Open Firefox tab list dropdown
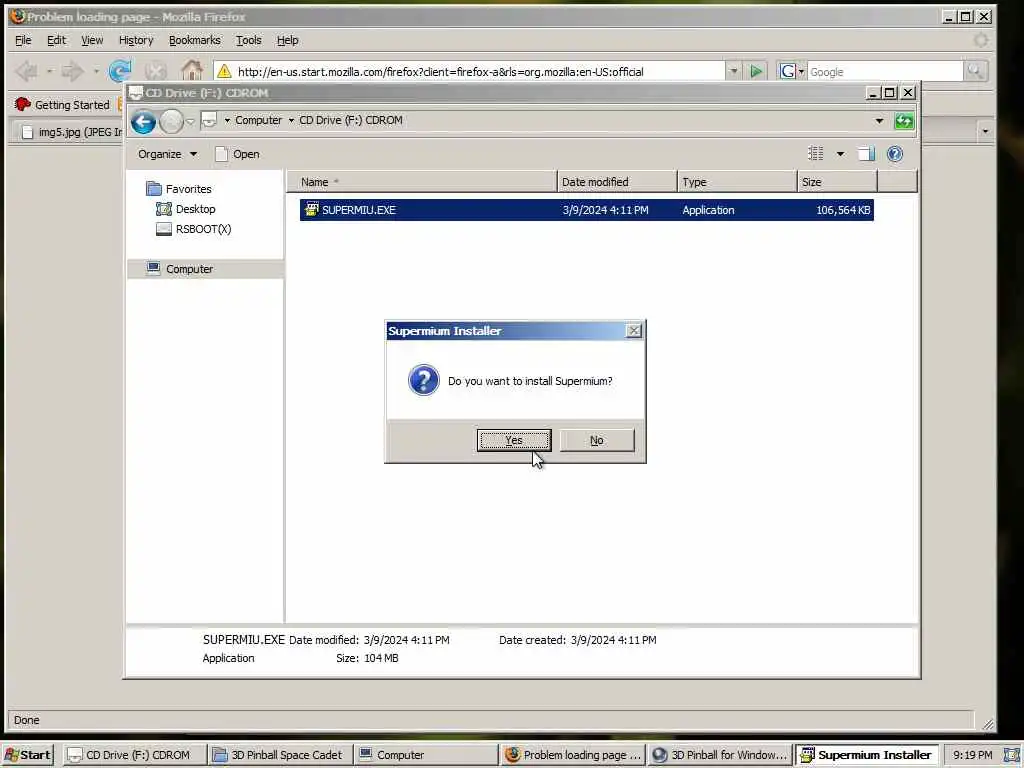1024x768 pixels. pos(985,132)
